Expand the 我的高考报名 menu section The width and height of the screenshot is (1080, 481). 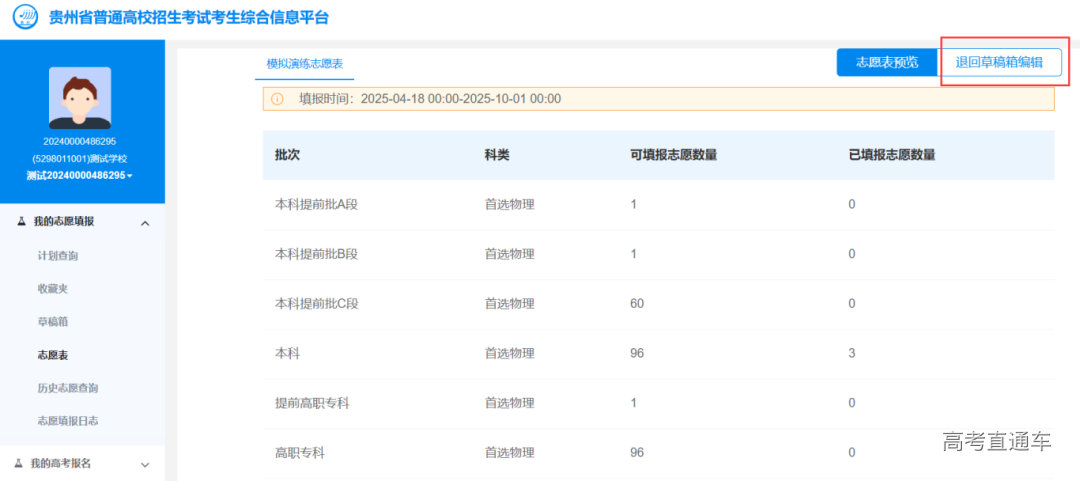(x=145, y=464)
